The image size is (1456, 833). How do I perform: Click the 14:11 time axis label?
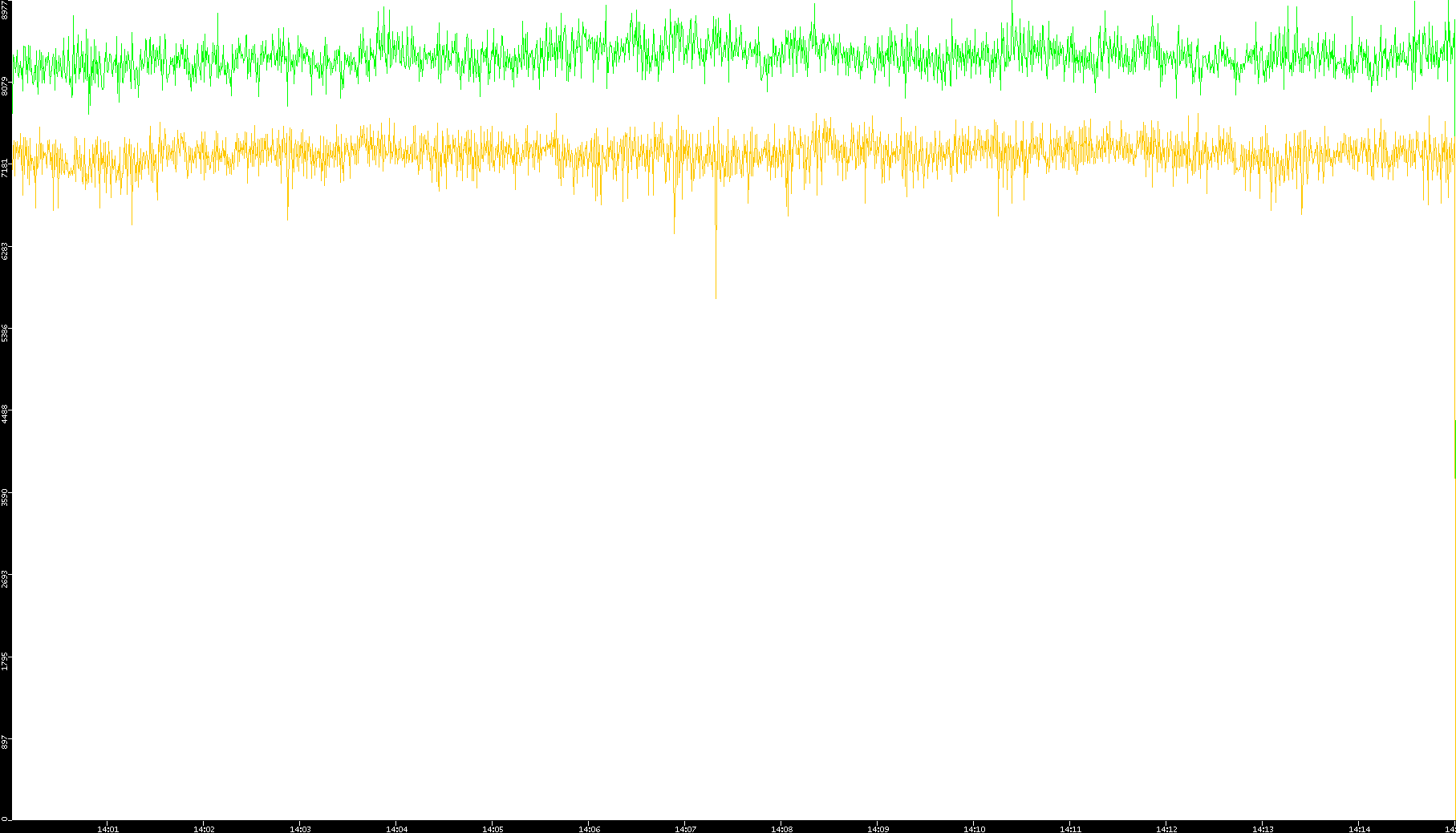(1070, 829)
